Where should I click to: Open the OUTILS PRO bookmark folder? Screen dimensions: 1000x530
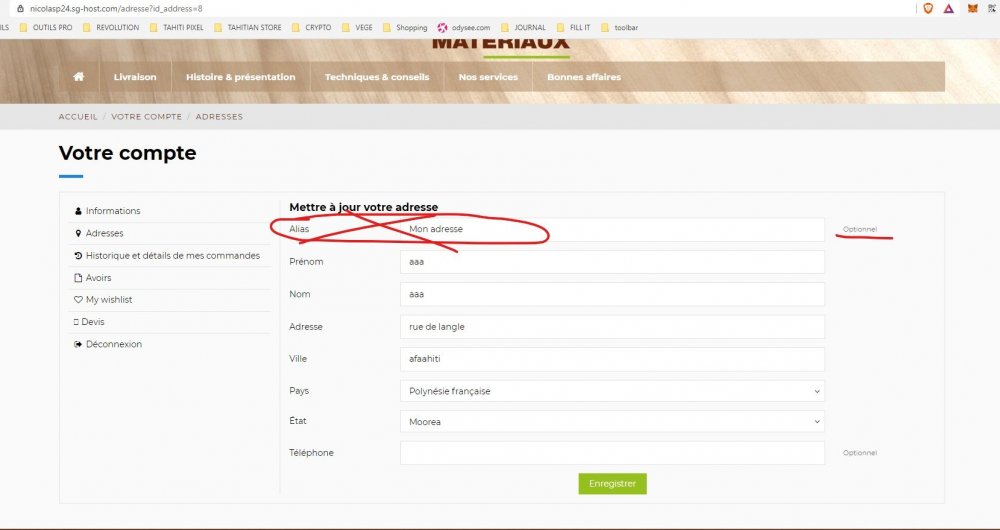pos(46,27)
